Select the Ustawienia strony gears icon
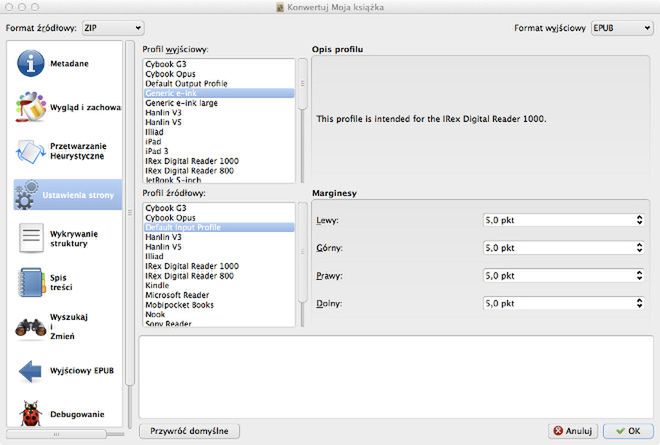Image resolution: width=660 pixels, height=445 pixels. [x=26, y=195]
